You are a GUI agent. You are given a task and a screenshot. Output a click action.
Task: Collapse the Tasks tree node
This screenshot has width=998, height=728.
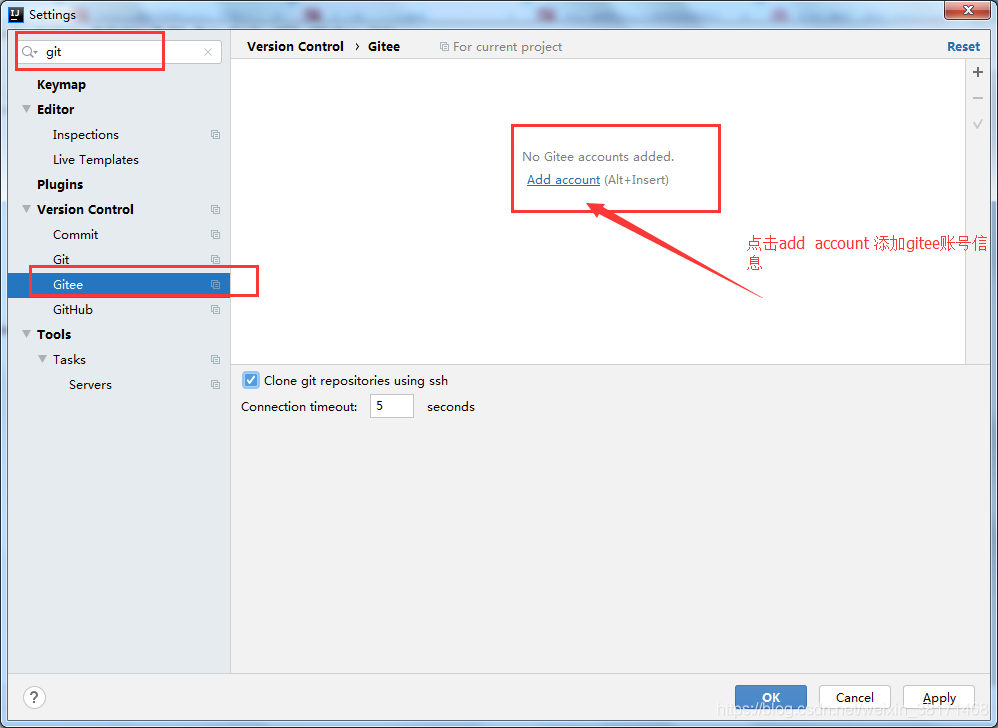click(43, 360)
